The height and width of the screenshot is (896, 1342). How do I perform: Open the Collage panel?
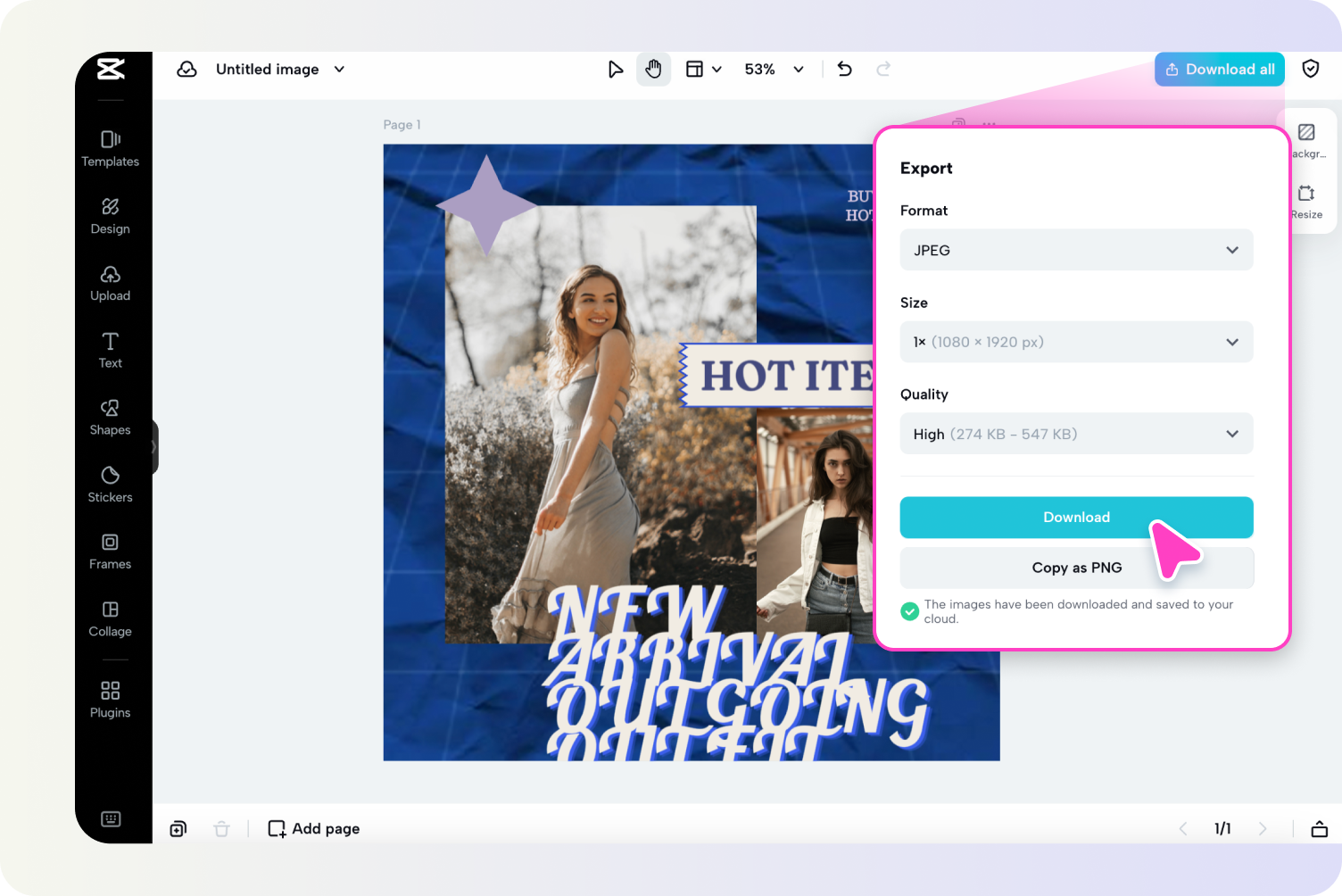click(x=110, y=618)
